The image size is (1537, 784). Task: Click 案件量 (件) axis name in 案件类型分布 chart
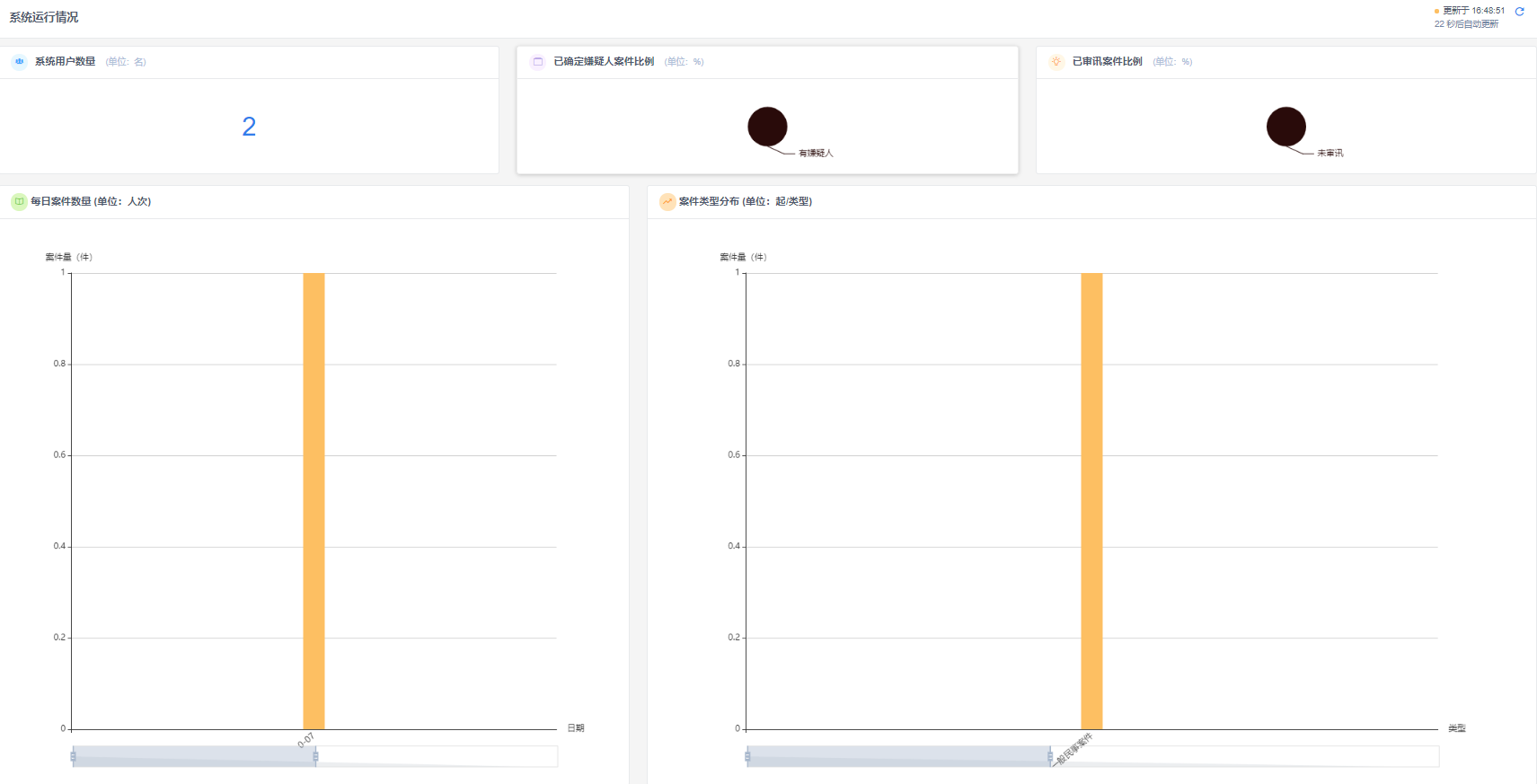pyautogui.click(x=743, y=258)
